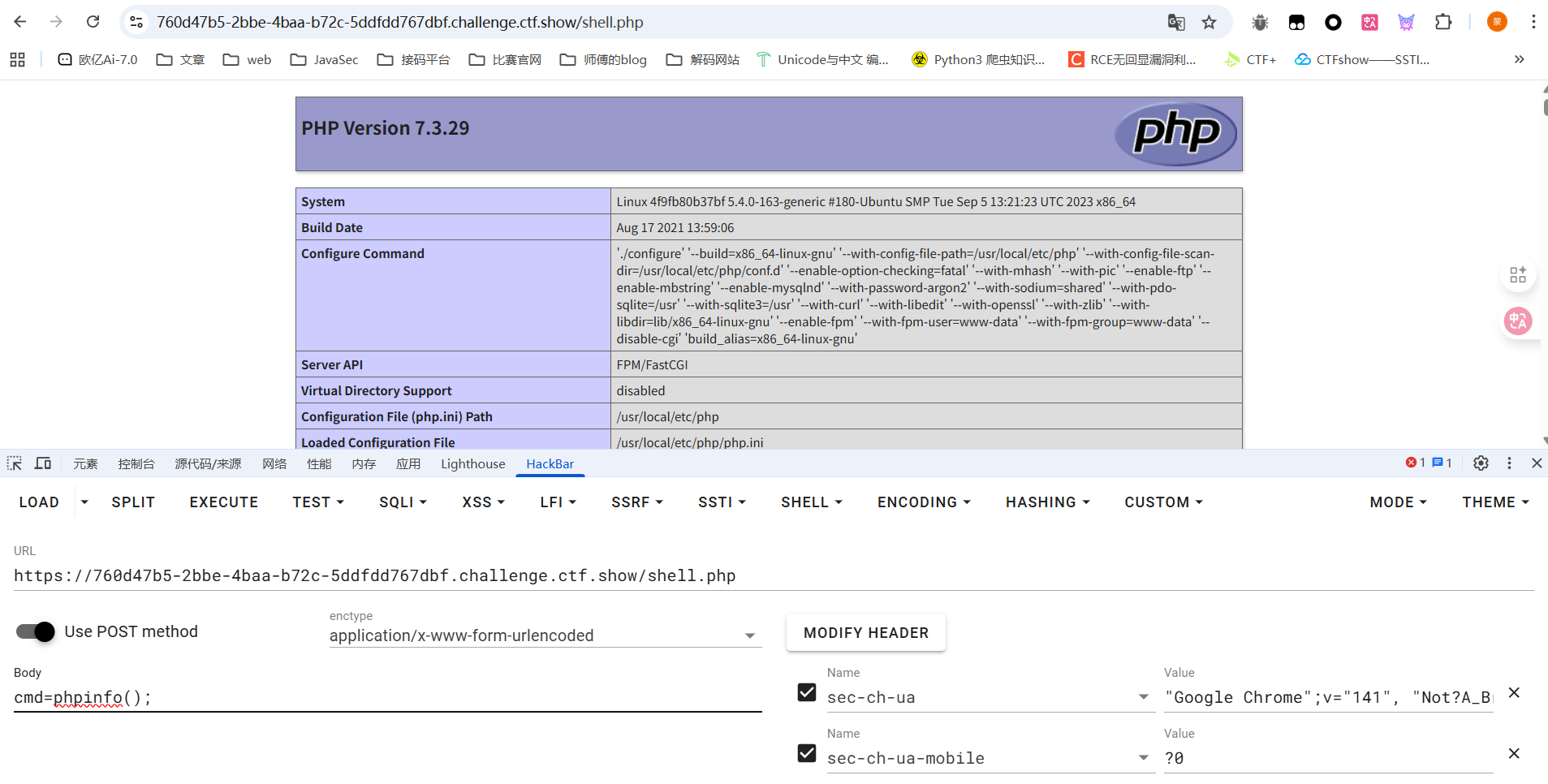This screenshot has height=784, width=1548.
Task: Reload the page with the refresh icon
Action: pyautogui.click(x=93, y=22)
